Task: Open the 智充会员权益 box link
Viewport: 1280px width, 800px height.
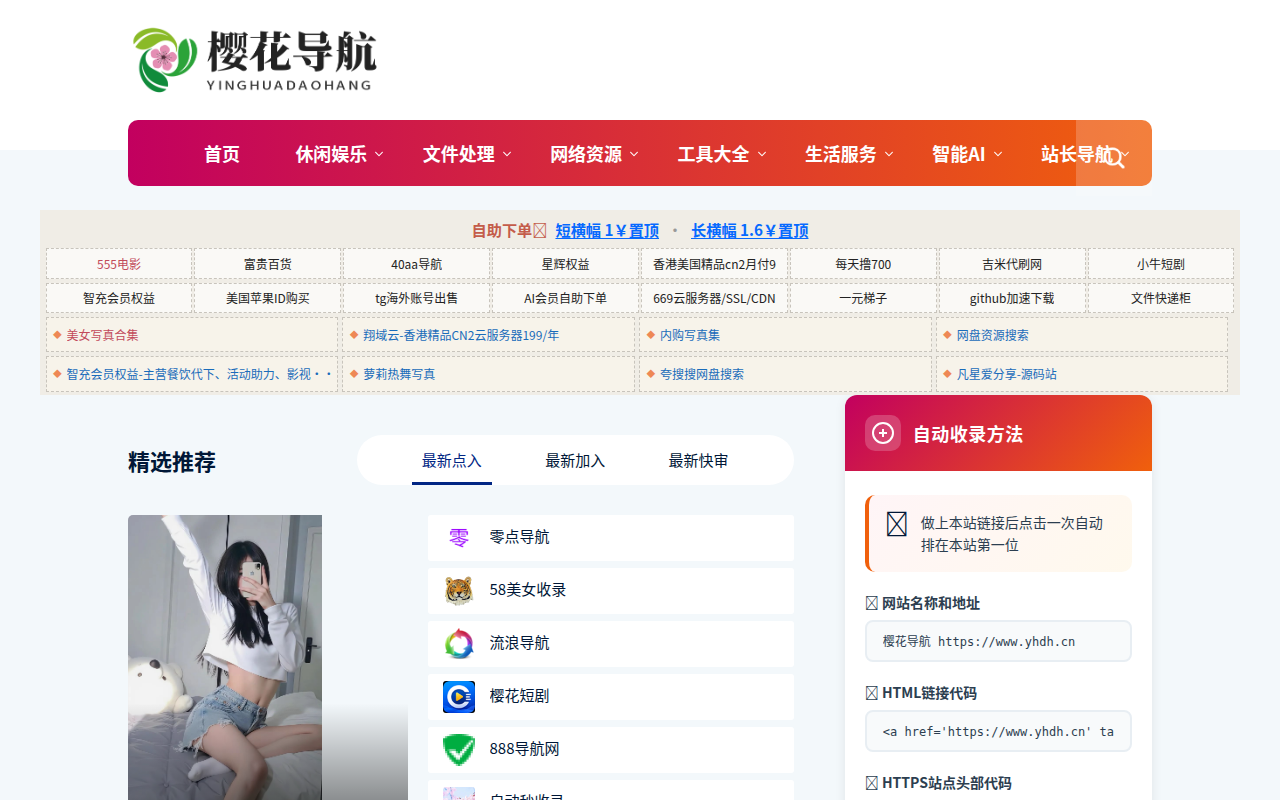Action: (119, 298)
